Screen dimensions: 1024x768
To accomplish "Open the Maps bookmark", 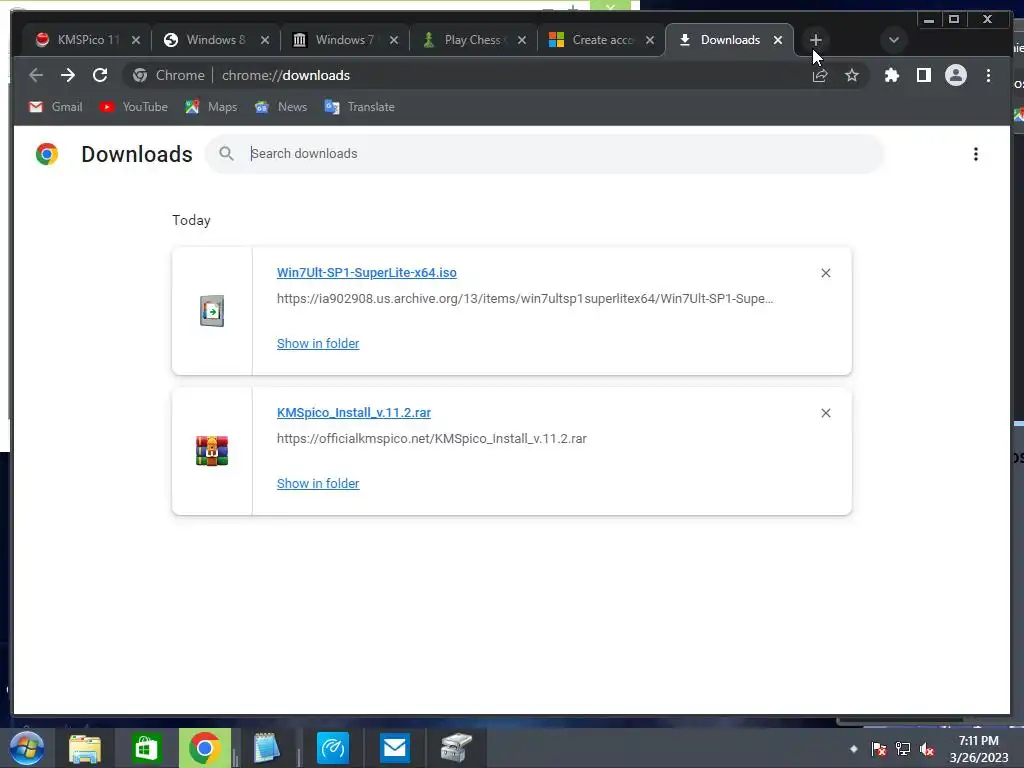I will 211,106.
